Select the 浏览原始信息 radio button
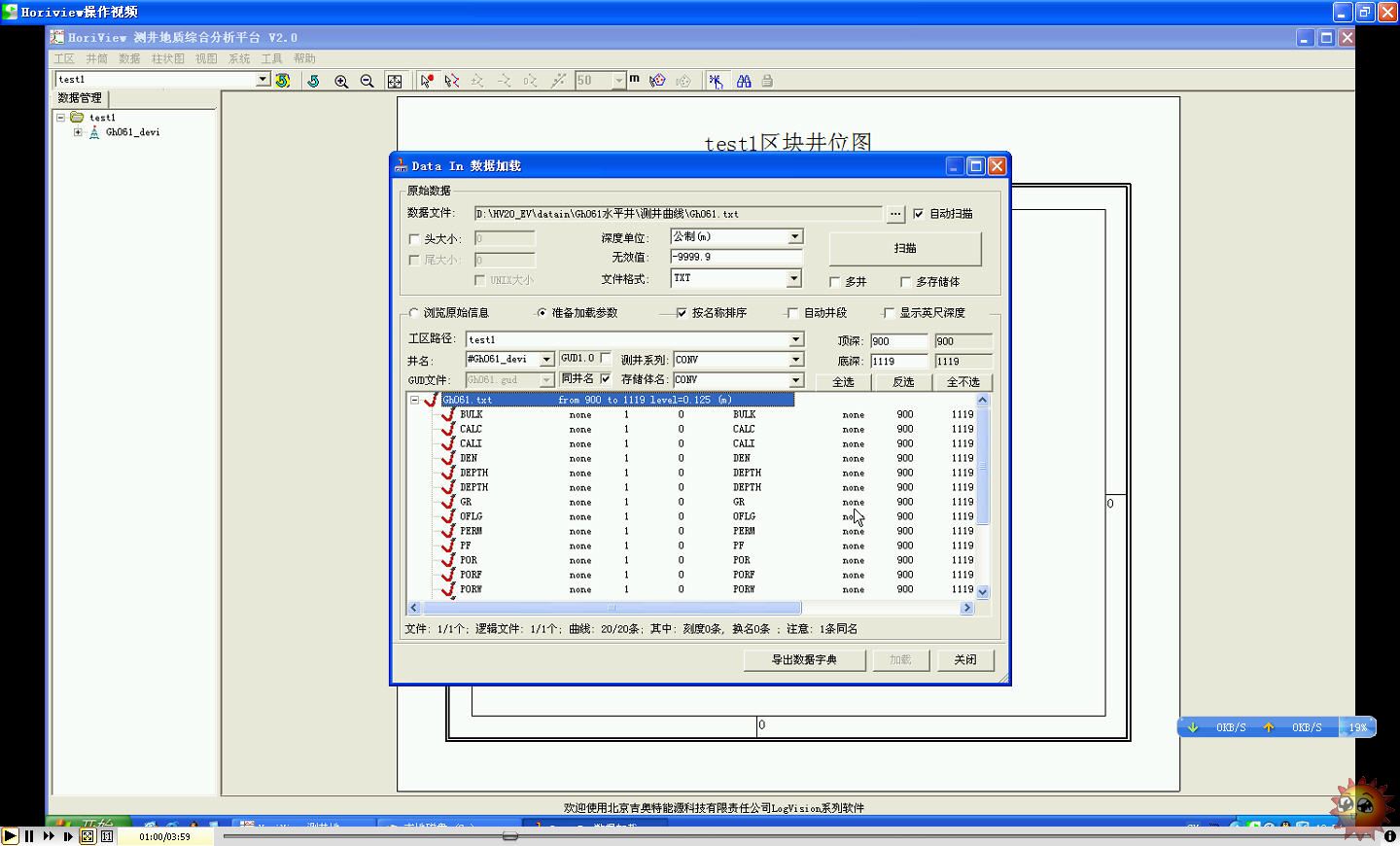The height and width of the screenshot is (846, 1400). tap(414, 313)
